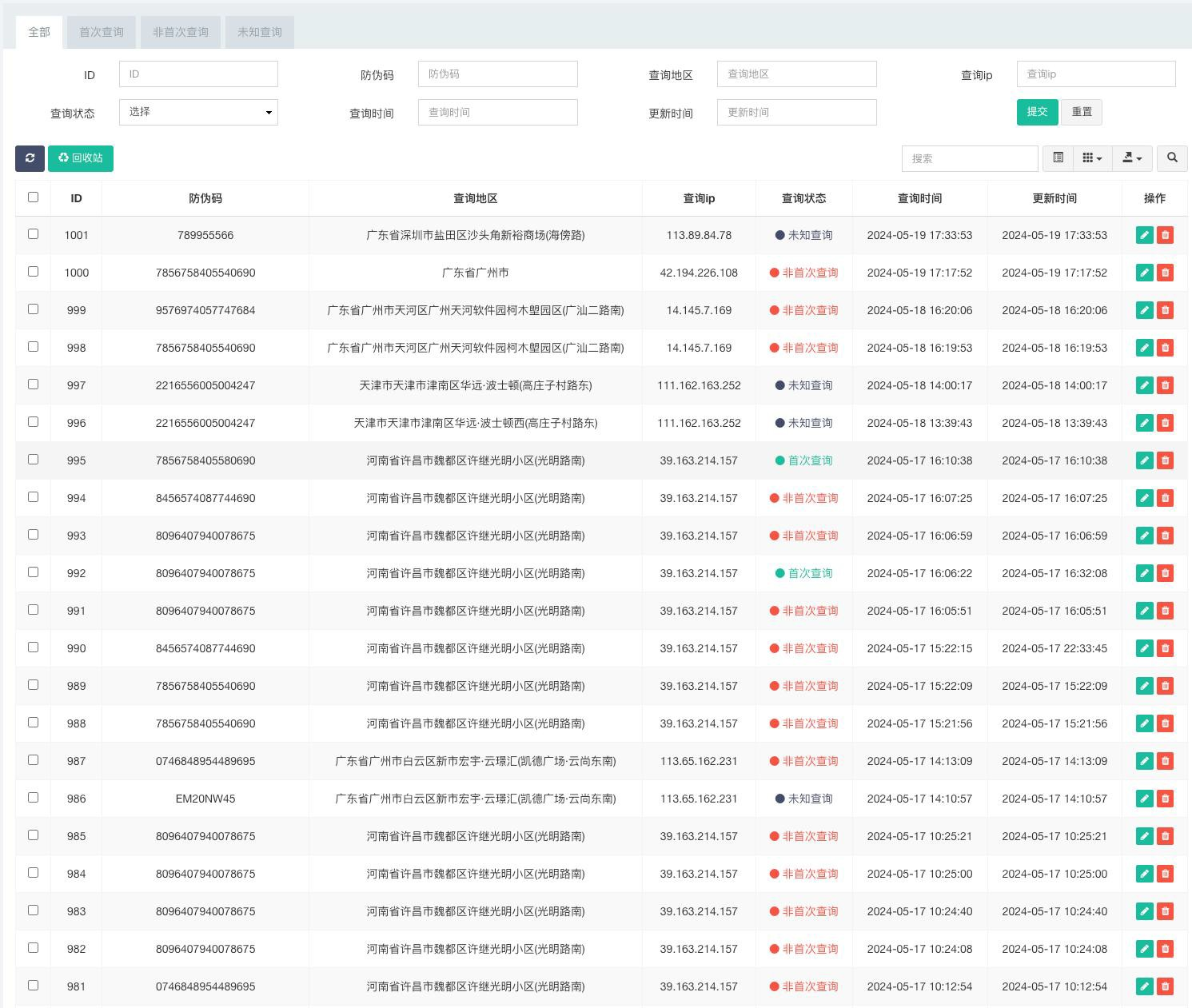This screenshot has width=1192, height=1008.
Task: Delete the record with ID 997
Action: point(1165,385)
